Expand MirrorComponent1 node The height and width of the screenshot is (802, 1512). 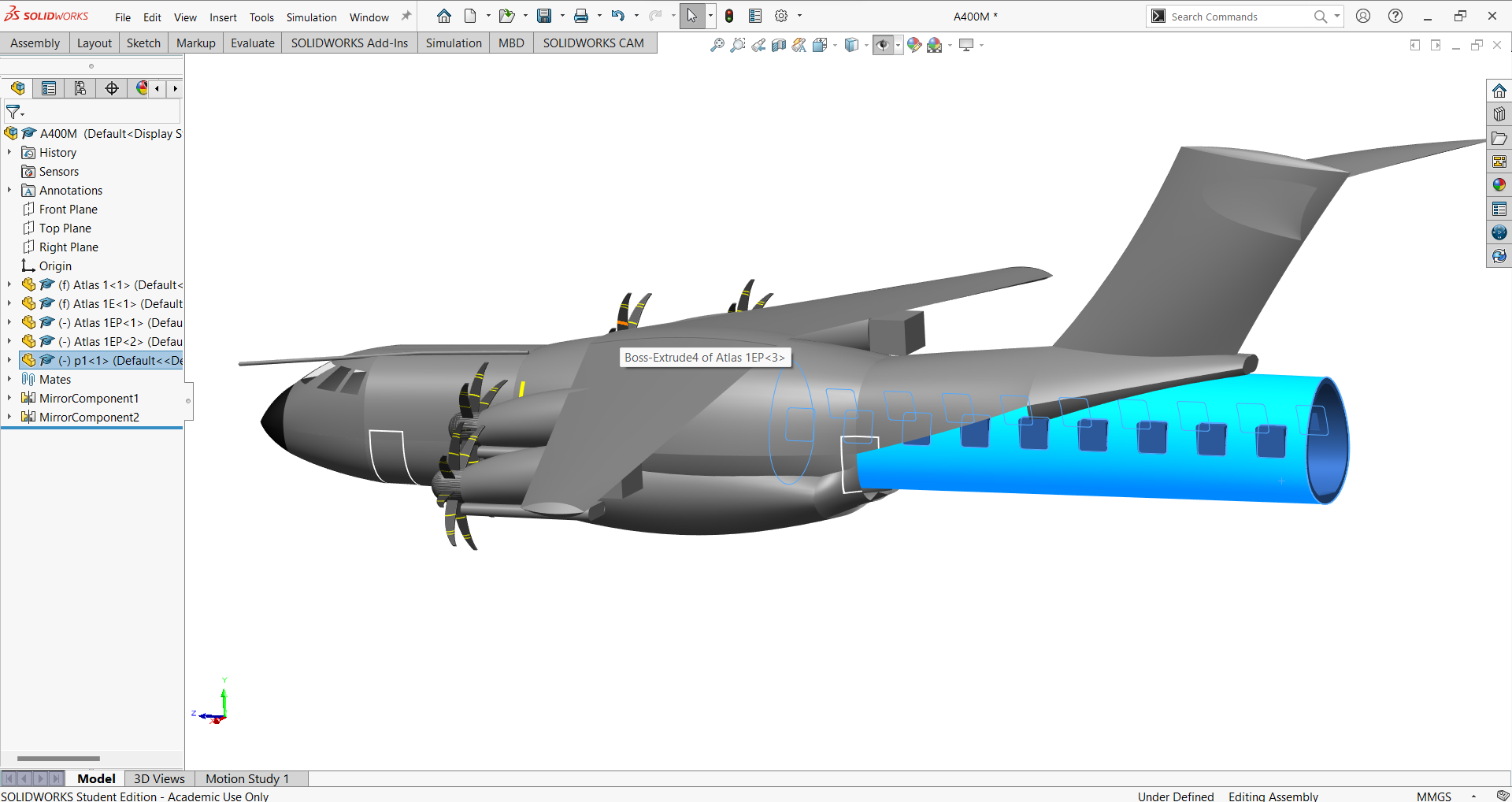(9, 398)
